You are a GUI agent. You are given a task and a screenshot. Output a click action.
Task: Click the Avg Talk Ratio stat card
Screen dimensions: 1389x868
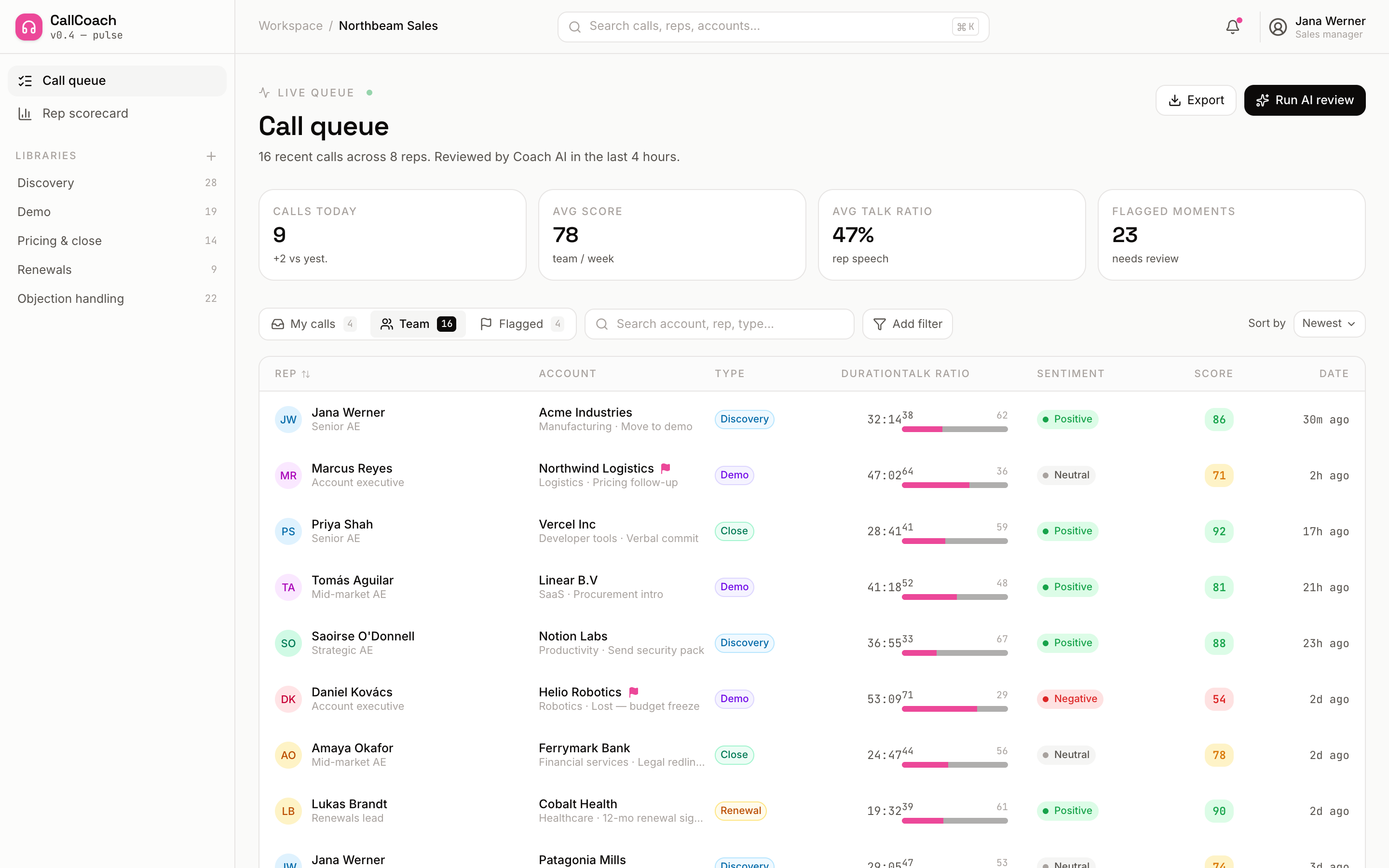(952, 235)
